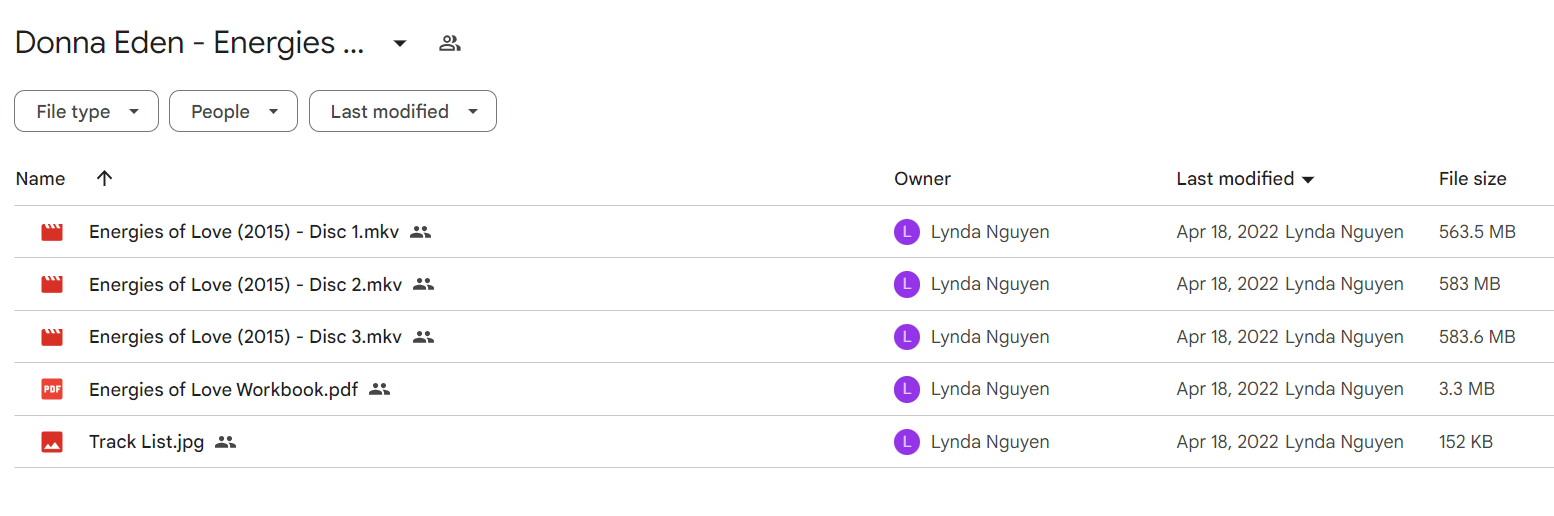Image resolution: width=1554 pixels, height=516 pixels.
Task: Select the Track List.jpg row by file size
Action: coord(1465,442)
